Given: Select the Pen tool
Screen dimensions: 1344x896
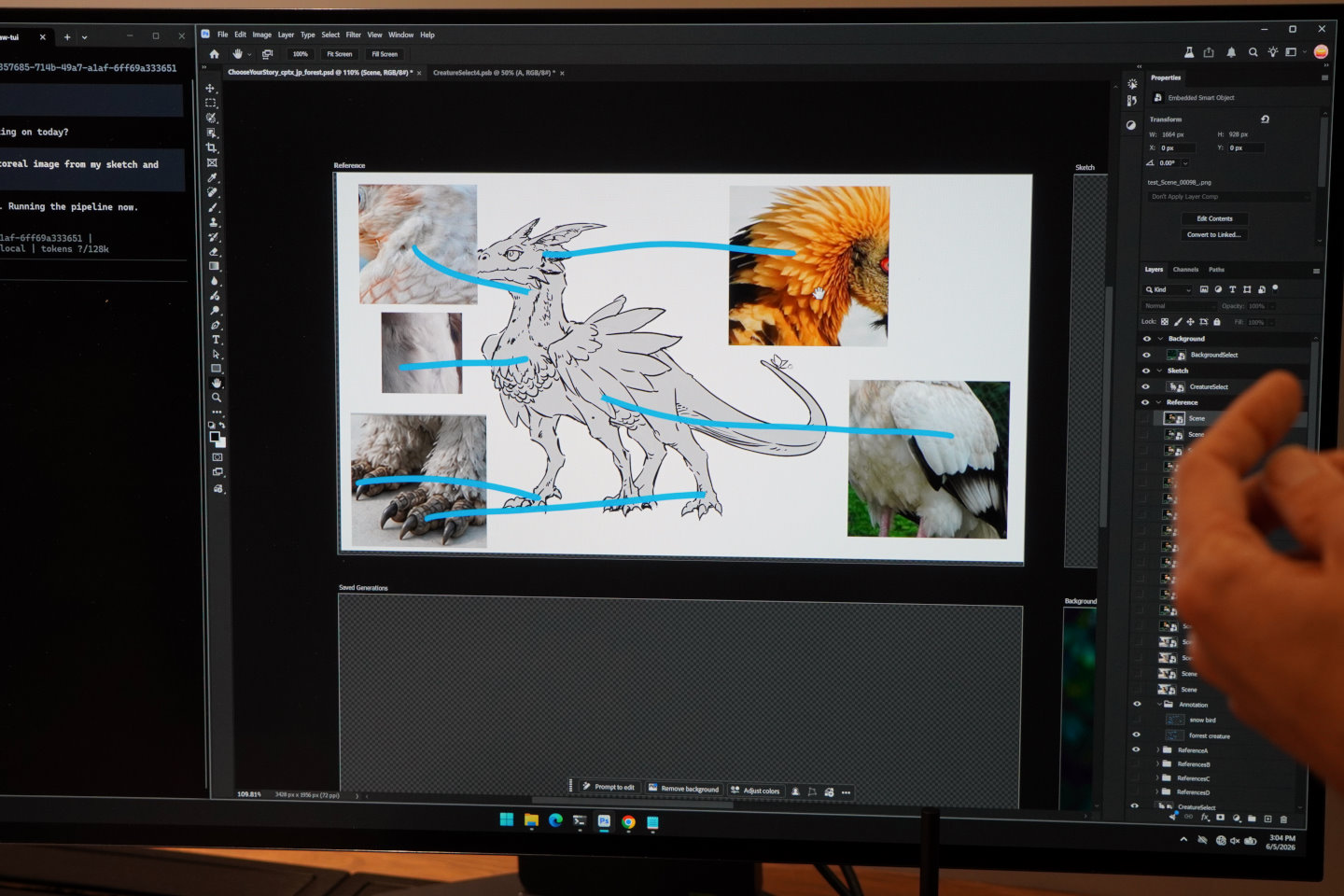Looking at the screenshot, I should 216,325.
